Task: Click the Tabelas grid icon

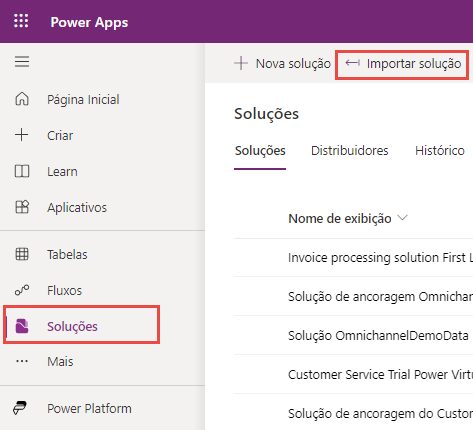Action: click(x=22, y=254)
